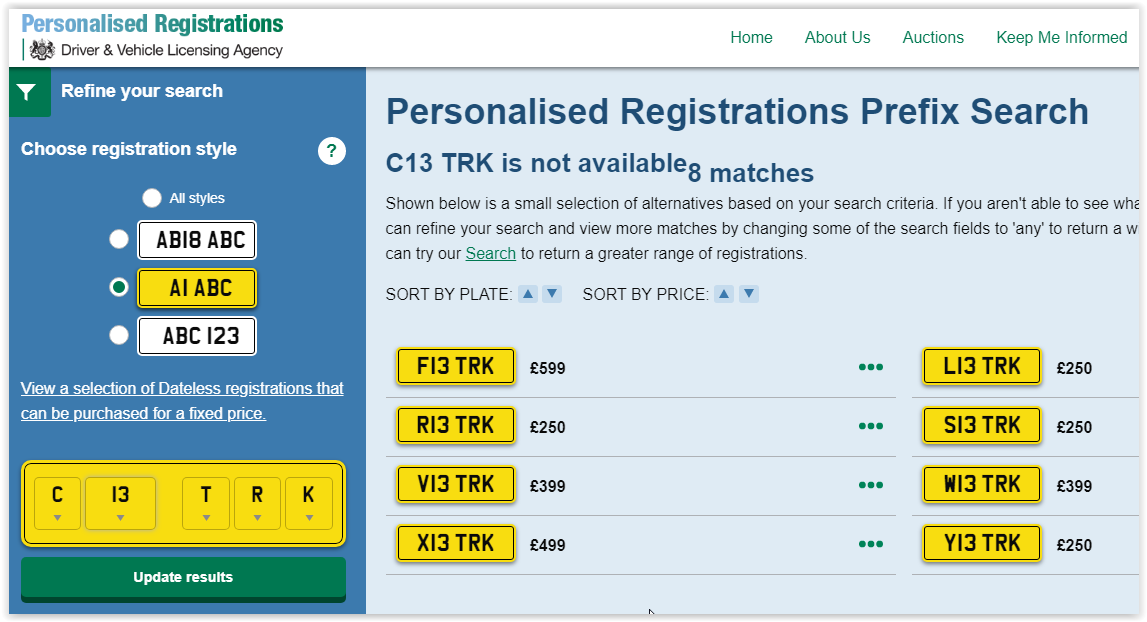Screen dimensions: 1147x622
Task: Select the All styles radio button
Action: click(x=151, y=198)
